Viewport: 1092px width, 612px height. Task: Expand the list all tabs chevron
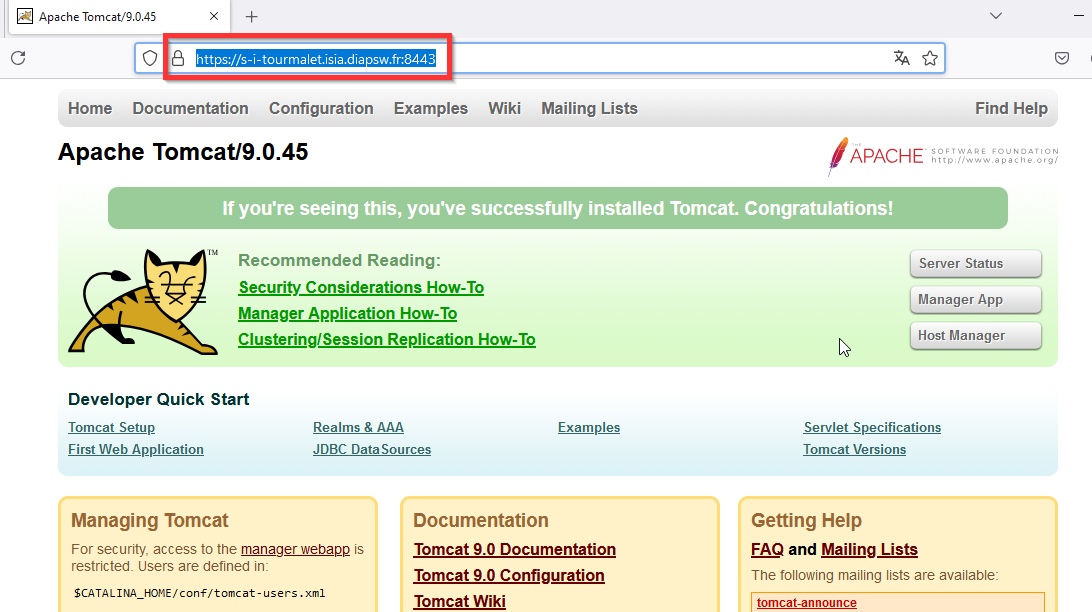tap(996, 16)
